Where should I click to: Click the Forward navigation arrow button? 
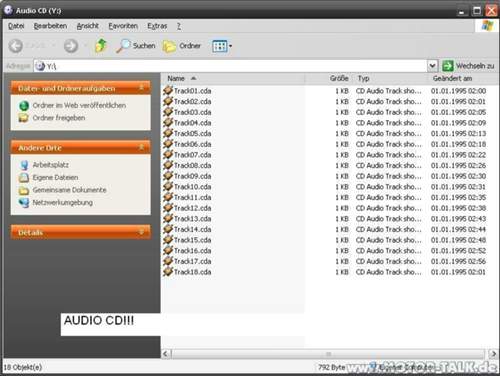point(71,46)
